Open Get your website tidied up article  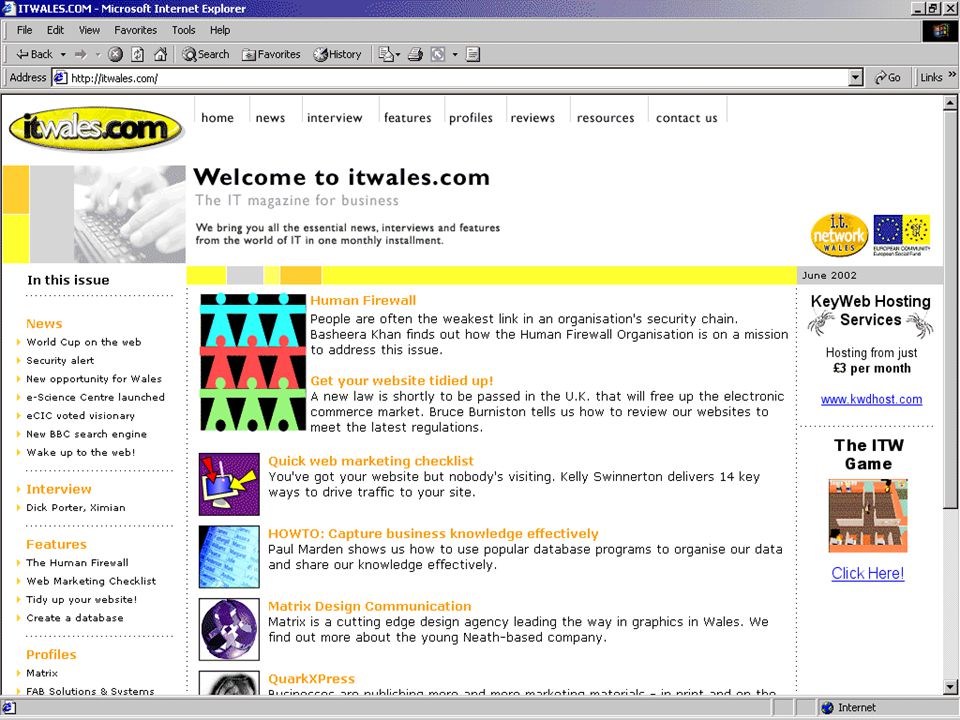pyautogui.click(x=402, y=381)
